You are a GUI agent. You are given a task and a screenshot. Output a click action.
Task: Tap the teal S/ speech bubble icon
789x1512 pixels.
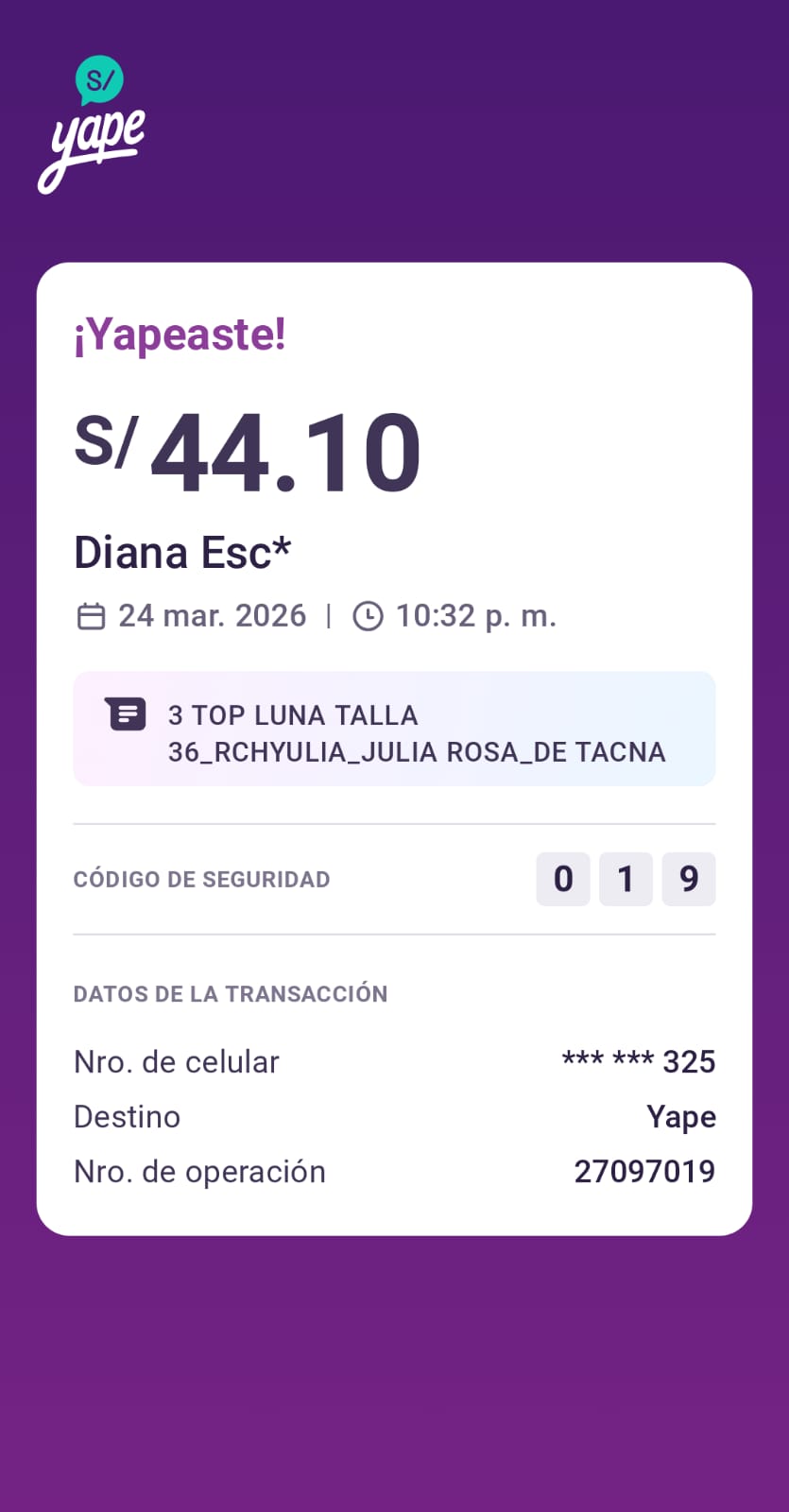(99, 80)
